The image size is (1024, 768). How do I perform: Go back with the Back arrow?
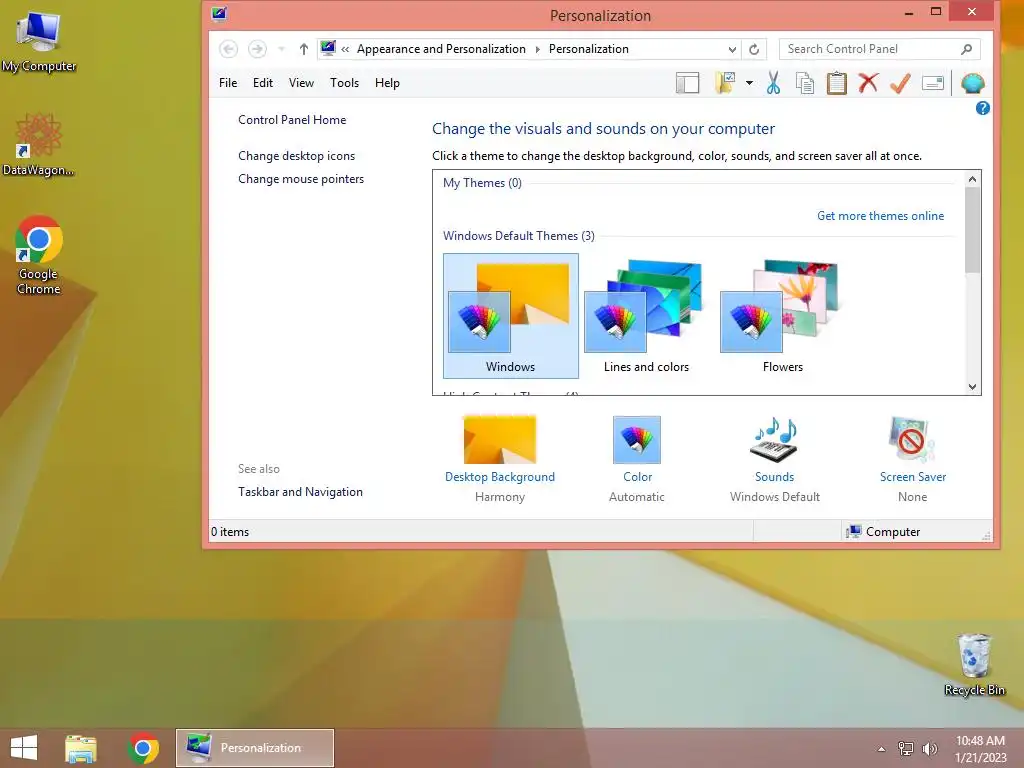pos(229,49)
